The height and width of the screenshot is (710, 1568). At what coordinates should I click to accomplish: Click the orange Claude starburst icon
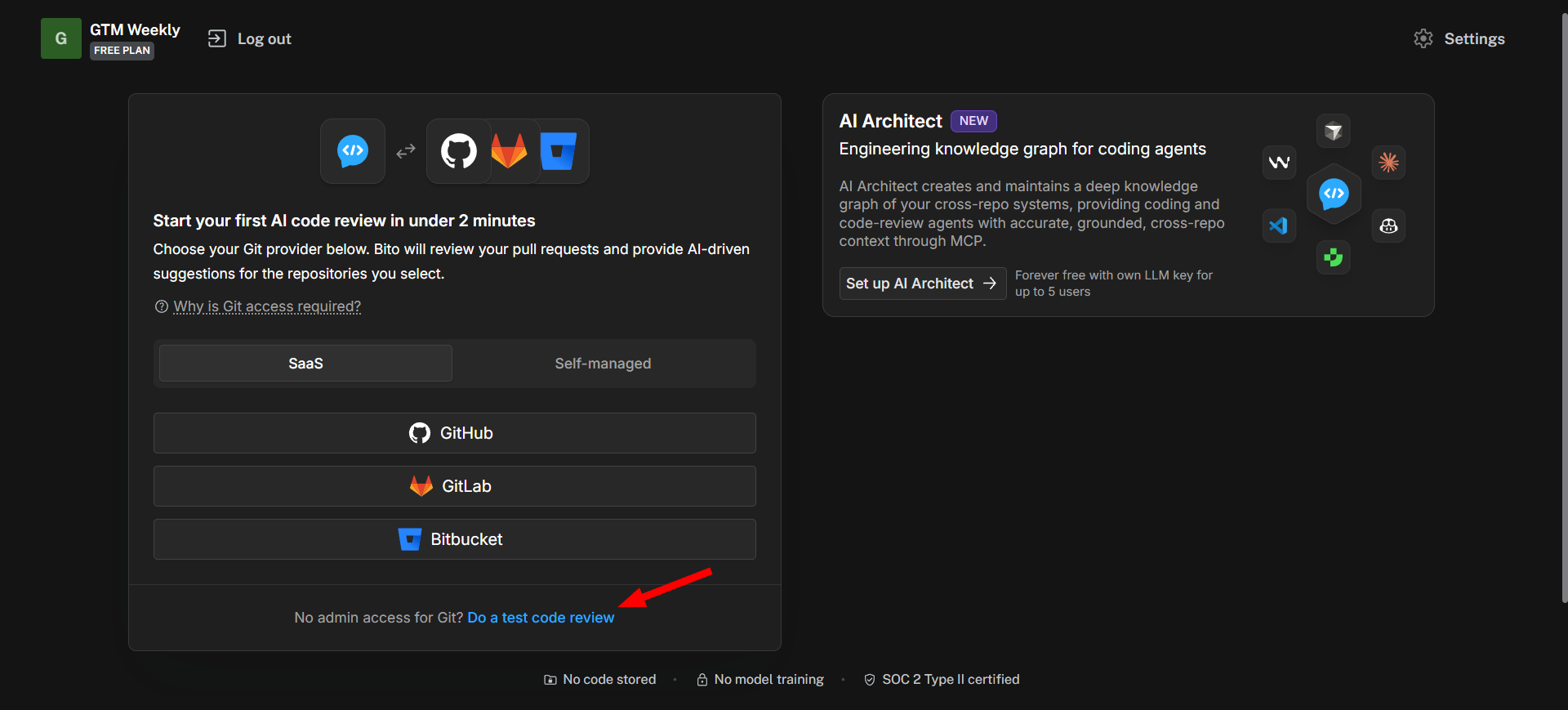1388,163
